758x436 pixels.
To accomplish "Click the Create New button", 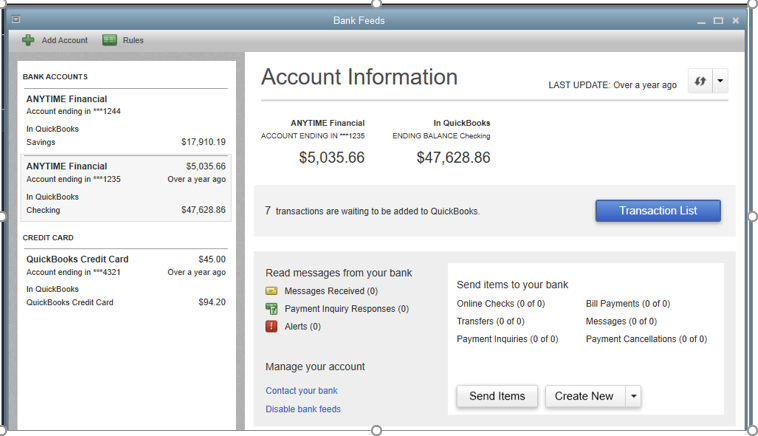I will [x=584, y=396].
